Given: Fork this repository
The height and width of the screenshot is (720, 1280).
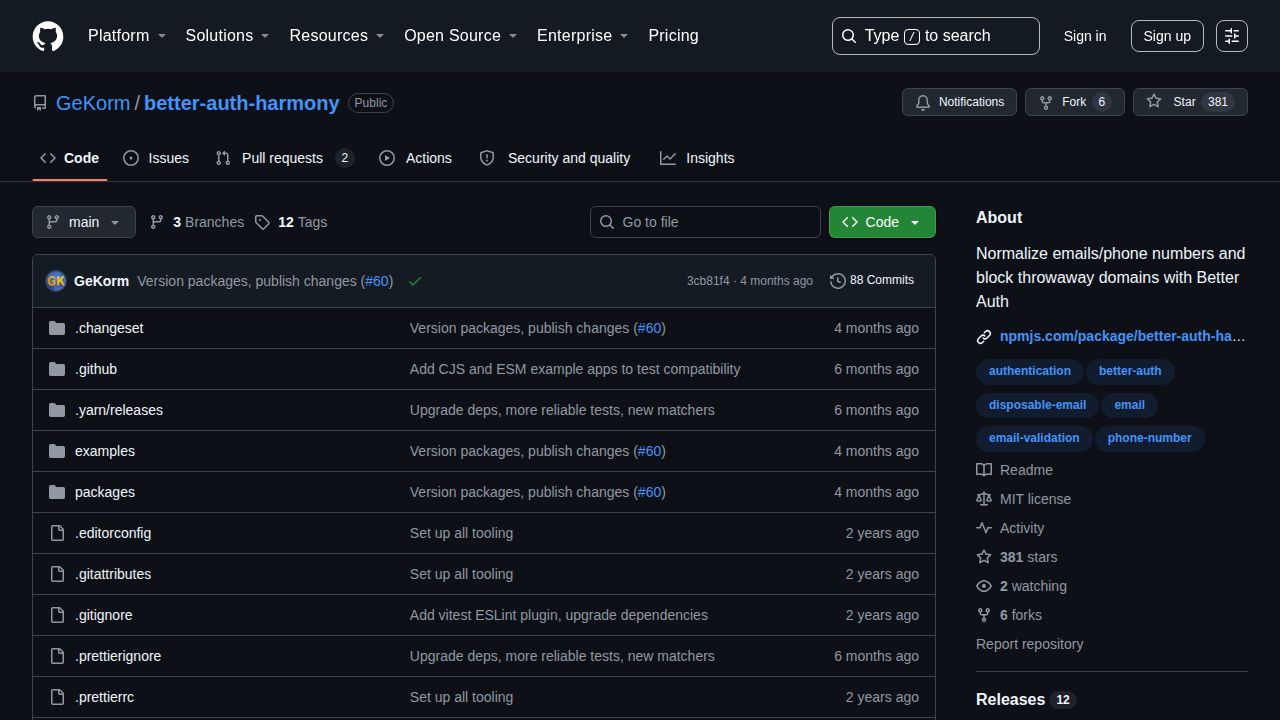Looking at the screenshot, I should point(1075,102).
